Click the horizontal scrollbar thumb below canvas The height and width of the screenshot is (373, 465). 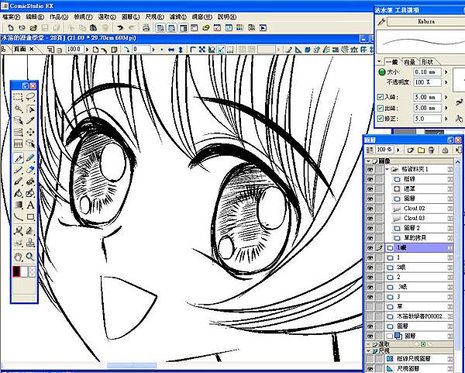(x=132, y=365)
